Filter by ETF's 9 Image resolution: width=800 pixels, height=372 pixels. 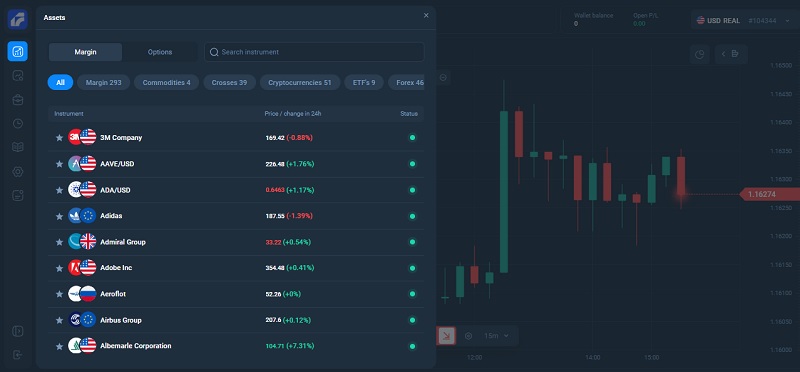tap(364, 82)
